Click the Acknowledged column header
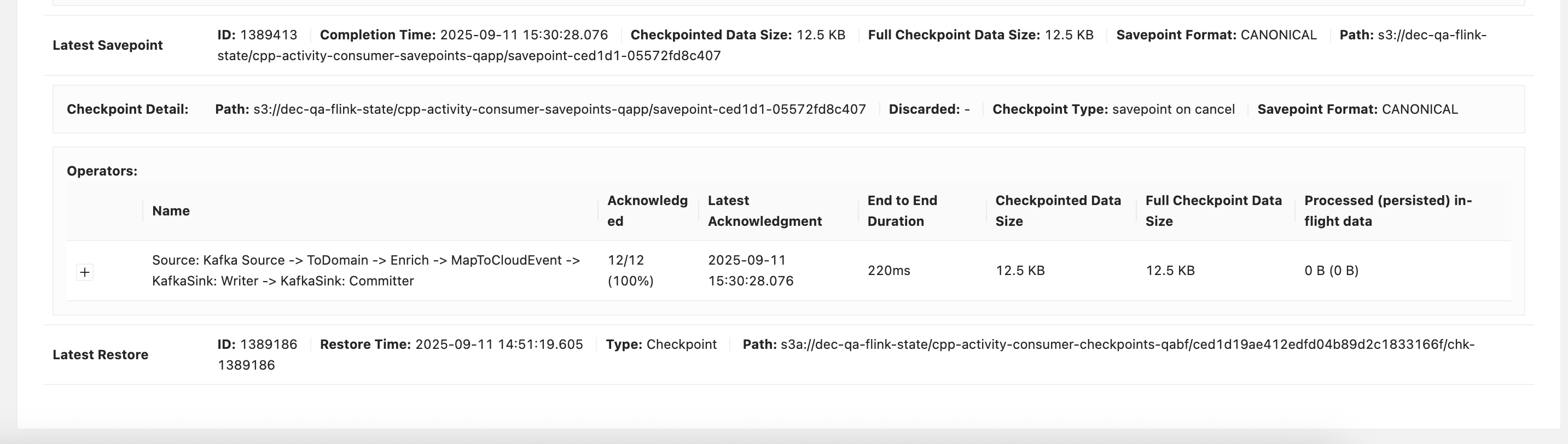Image resolution: width=1568 pixels, height=444 pixels. point(647,211)
